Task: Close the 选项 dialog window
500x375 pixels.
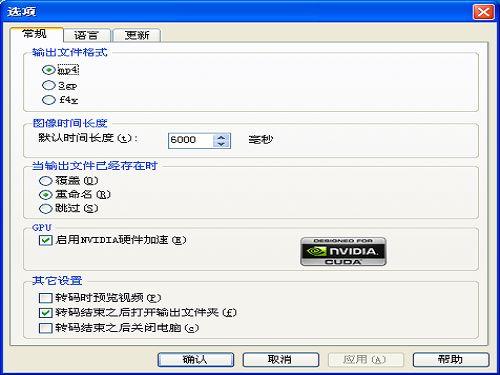Action: (x=483, y=12)
